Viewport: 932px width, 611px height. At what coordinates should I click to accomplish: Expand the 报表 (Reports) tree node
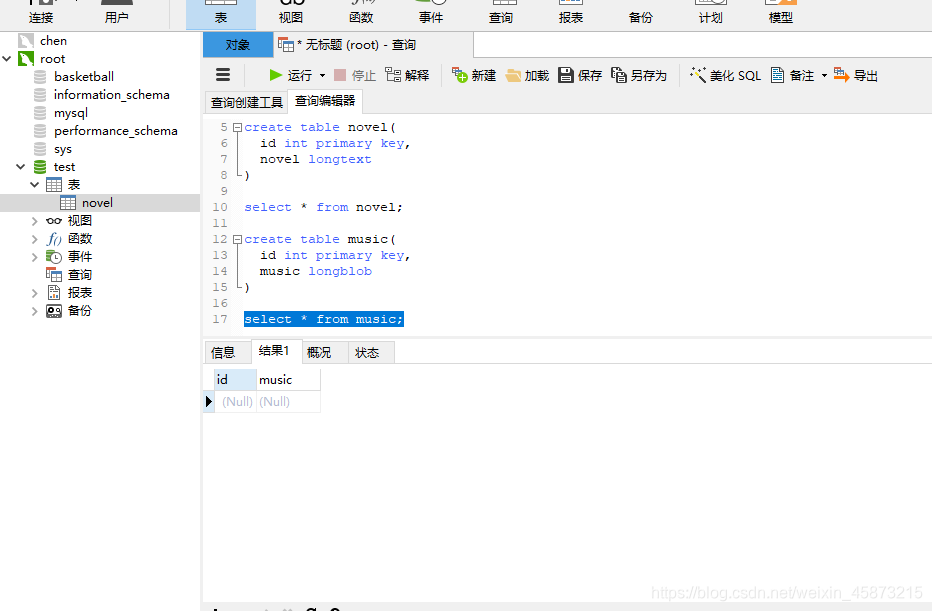click(x=34, y=293)
